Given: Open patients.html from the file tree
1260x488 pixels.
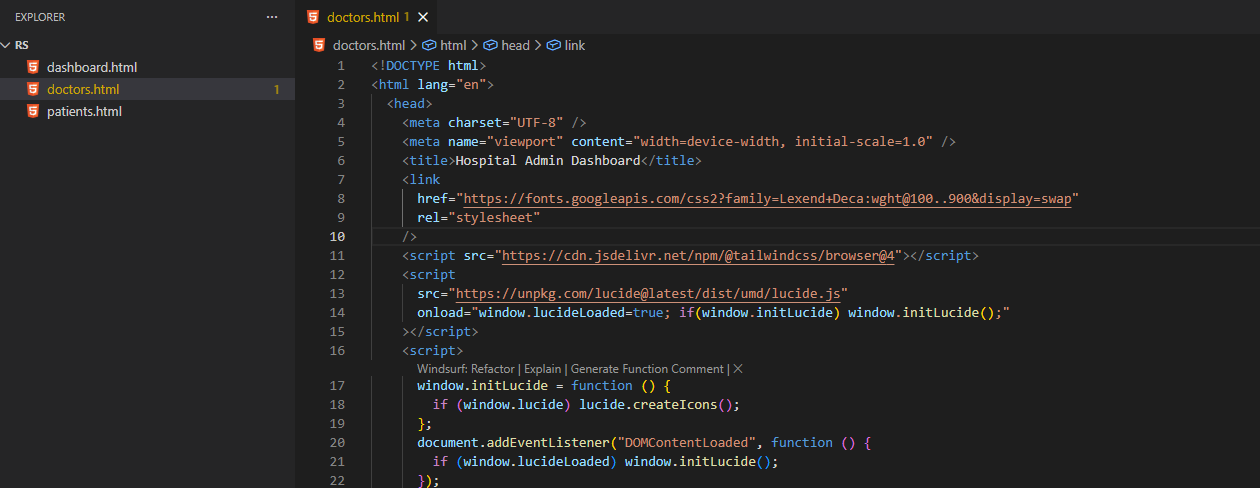Looking at the screenshot, I should point(84,111).
